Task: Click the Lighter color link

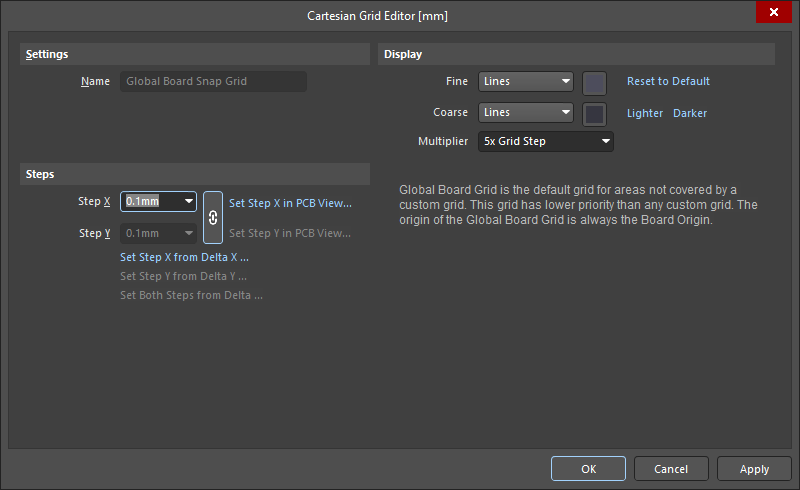Action: coord(645,114)
